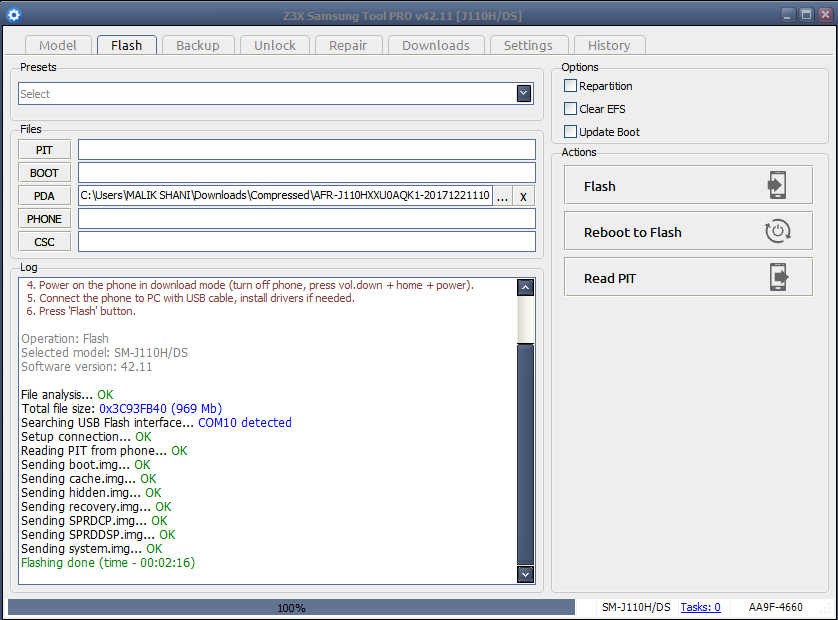Check the Update Boot box

tap(571, 132)
